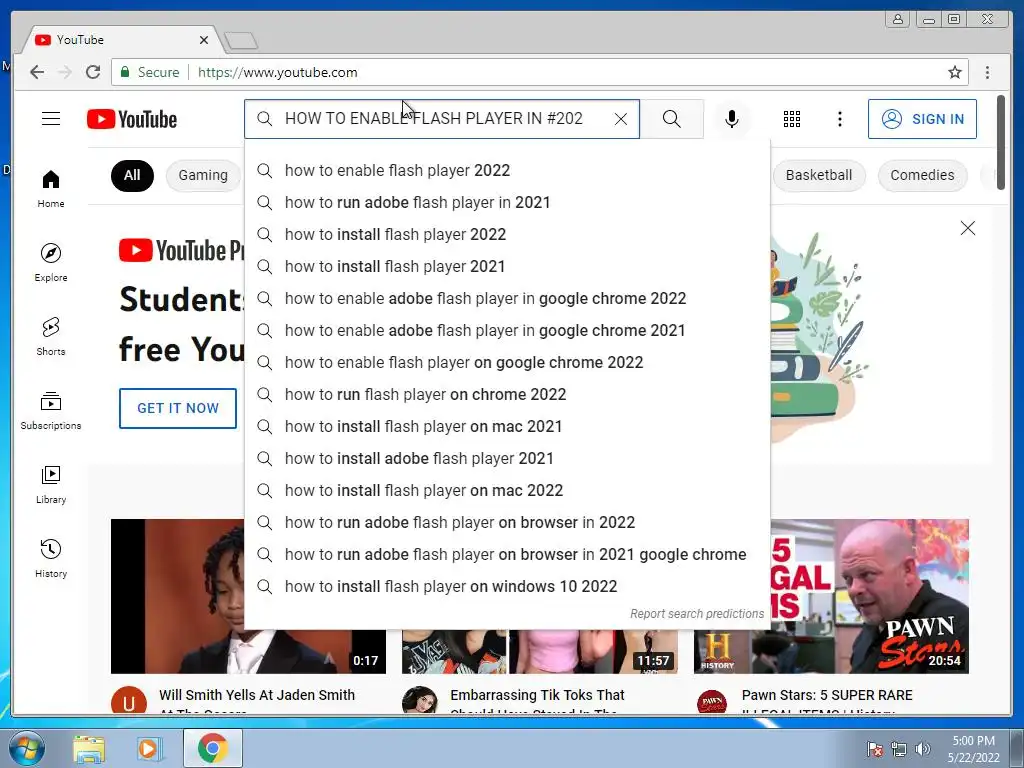Click the U channel avatar
This screenshot has width=1024, height=768.
(129, 701)
